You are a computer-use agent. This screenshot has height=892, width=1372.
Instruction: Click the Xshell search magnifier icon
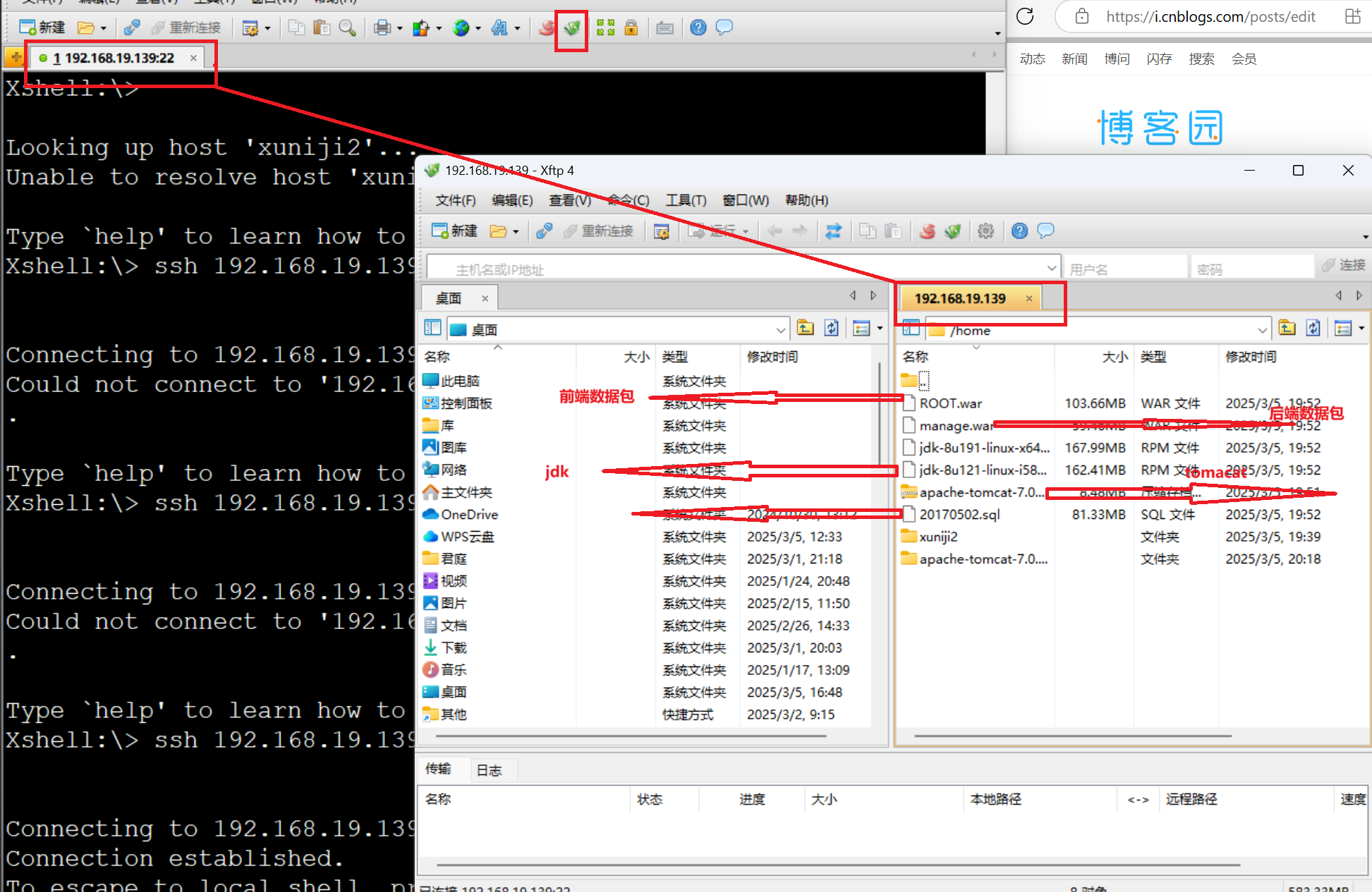pos(347,28)
